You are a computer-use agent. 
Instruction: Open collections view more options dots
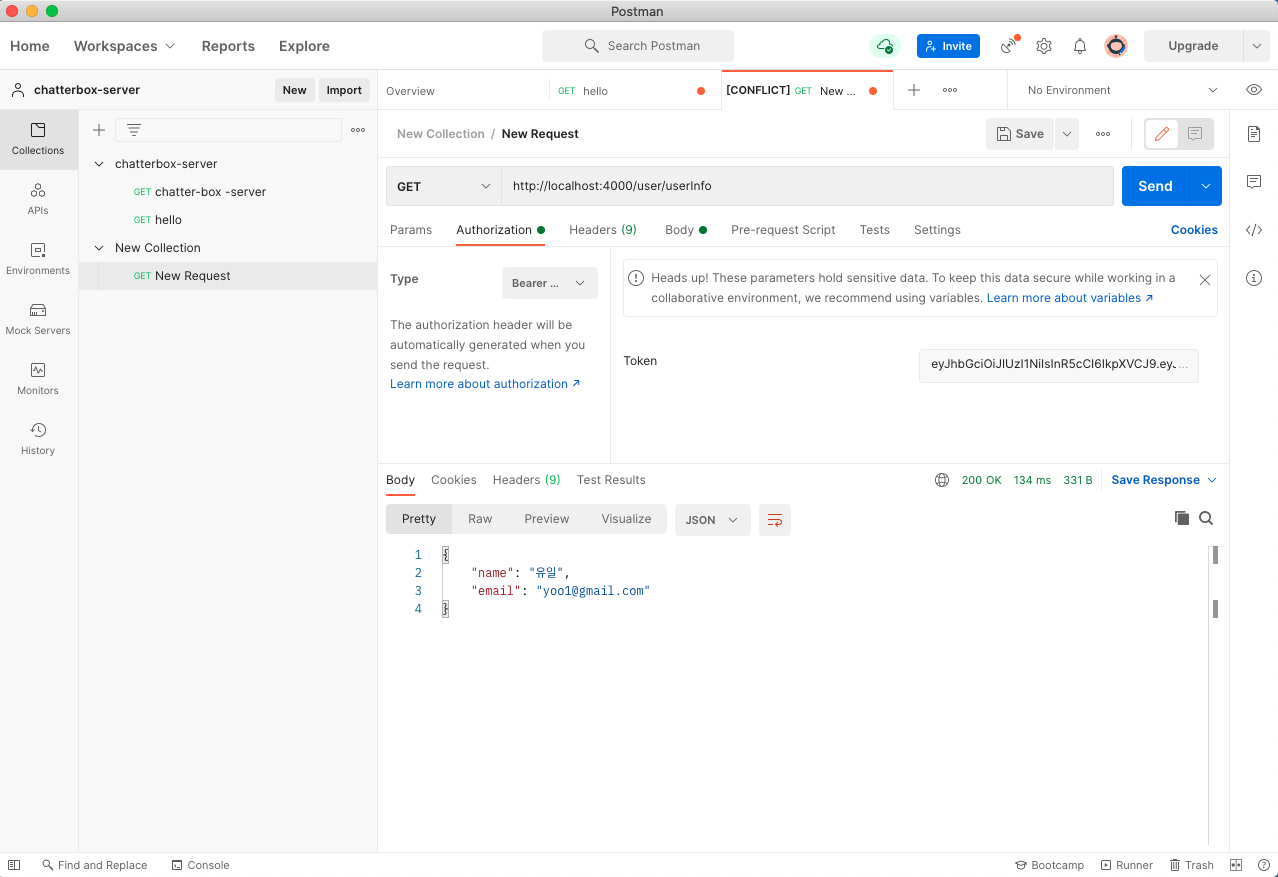tap(358, 130)
